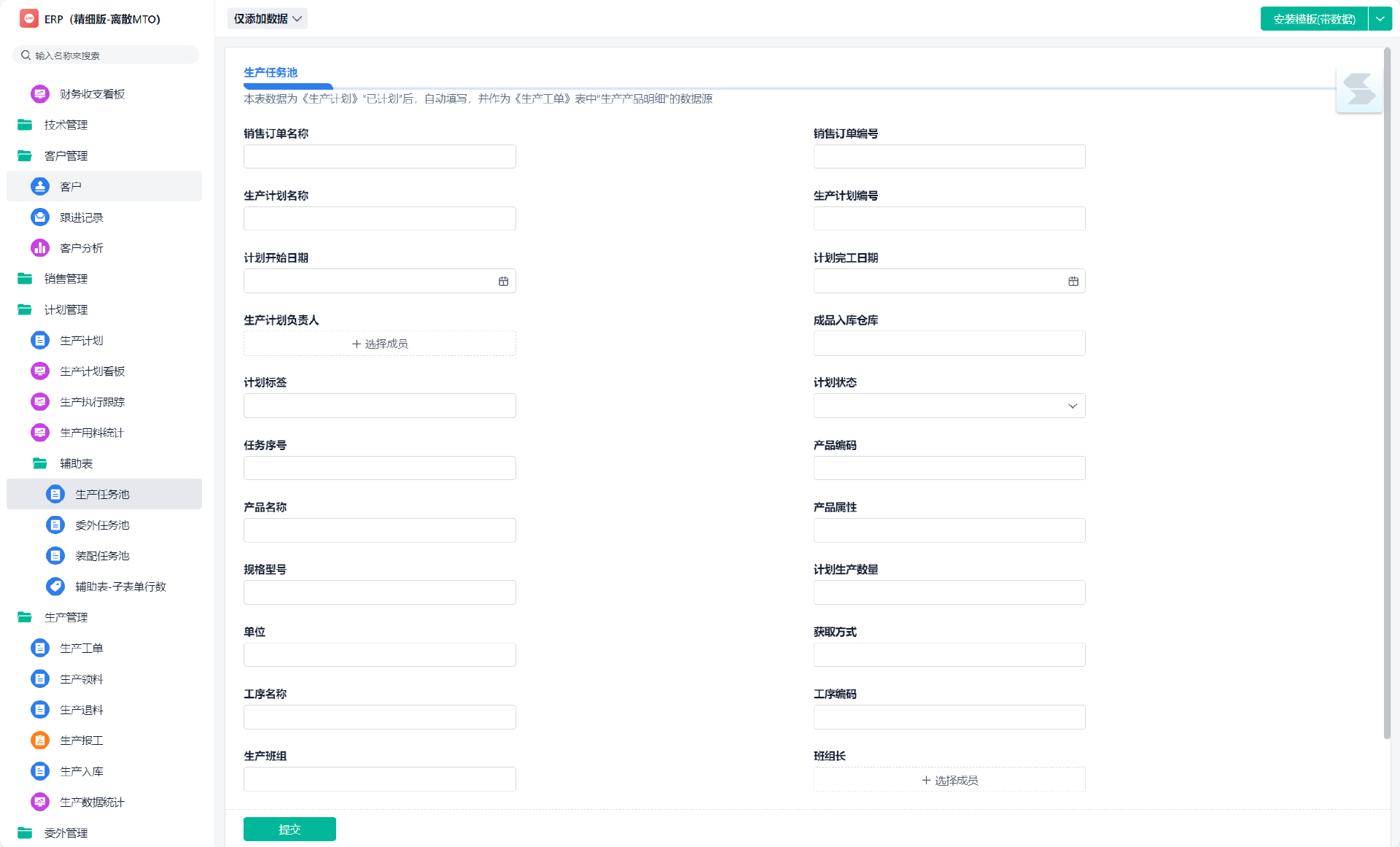Screen dimensions: 1400x847
Task: Open 辅助表-子表单行数 tag icon item
Action: (55, 587)
